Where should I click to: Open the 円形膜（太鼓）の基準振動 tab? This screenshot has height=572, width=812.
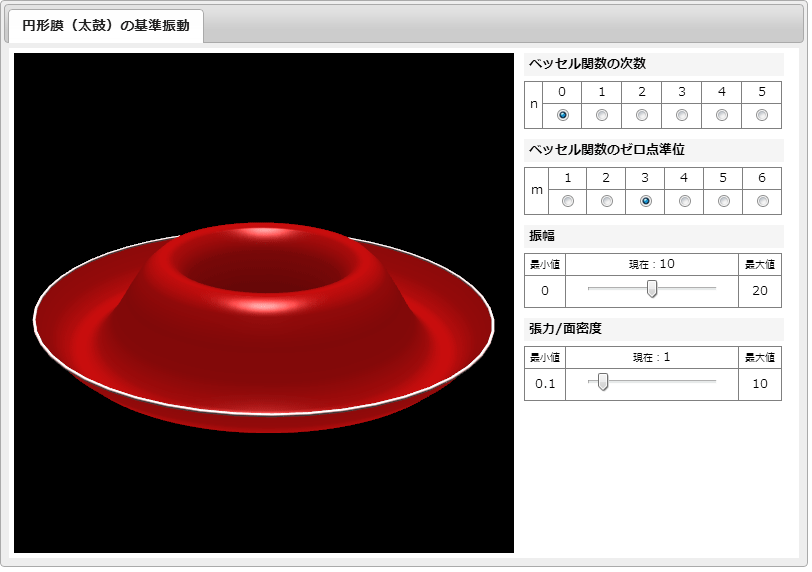point(106,26)
